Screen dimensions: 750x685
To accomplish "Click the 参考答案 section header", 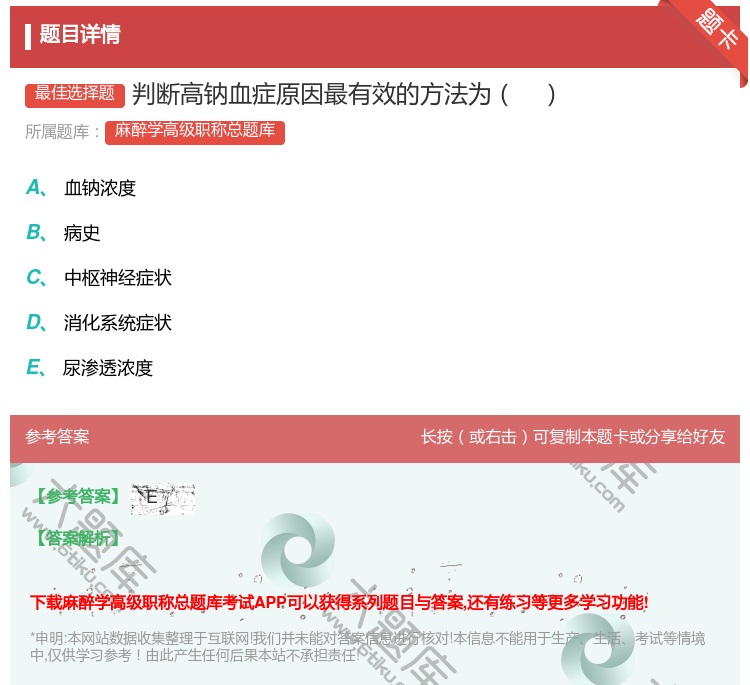I will [57, 437].
